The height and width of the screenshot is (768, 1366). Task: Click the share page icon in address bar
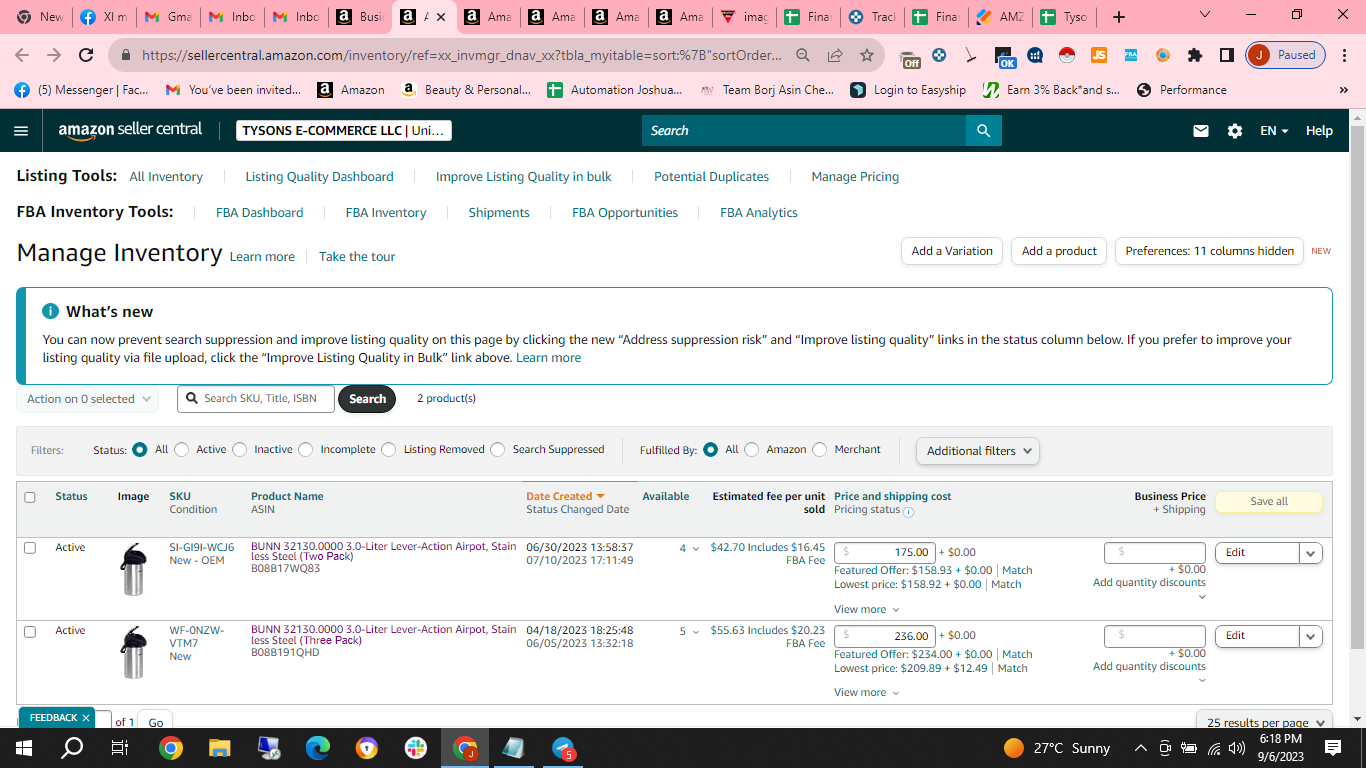[835, 55]
